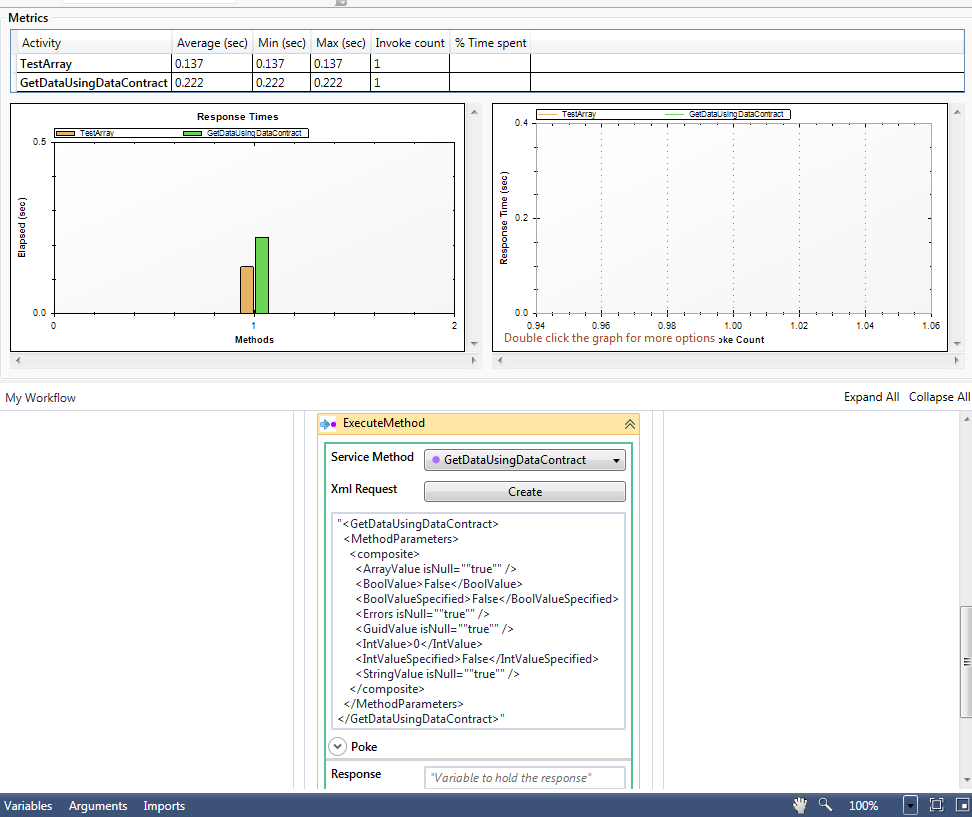Click the Collapse All link

(x=939, y=397)
